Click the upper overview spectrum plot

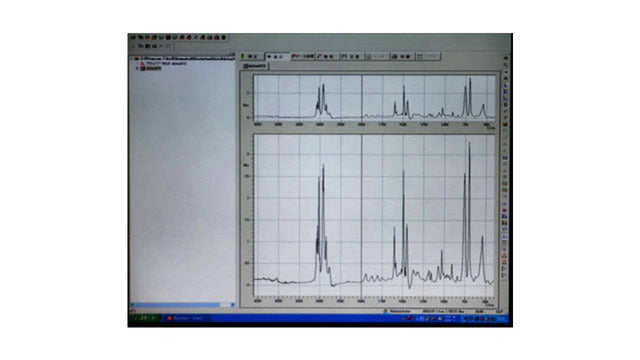pyautogui.click(x=374, y=98)
